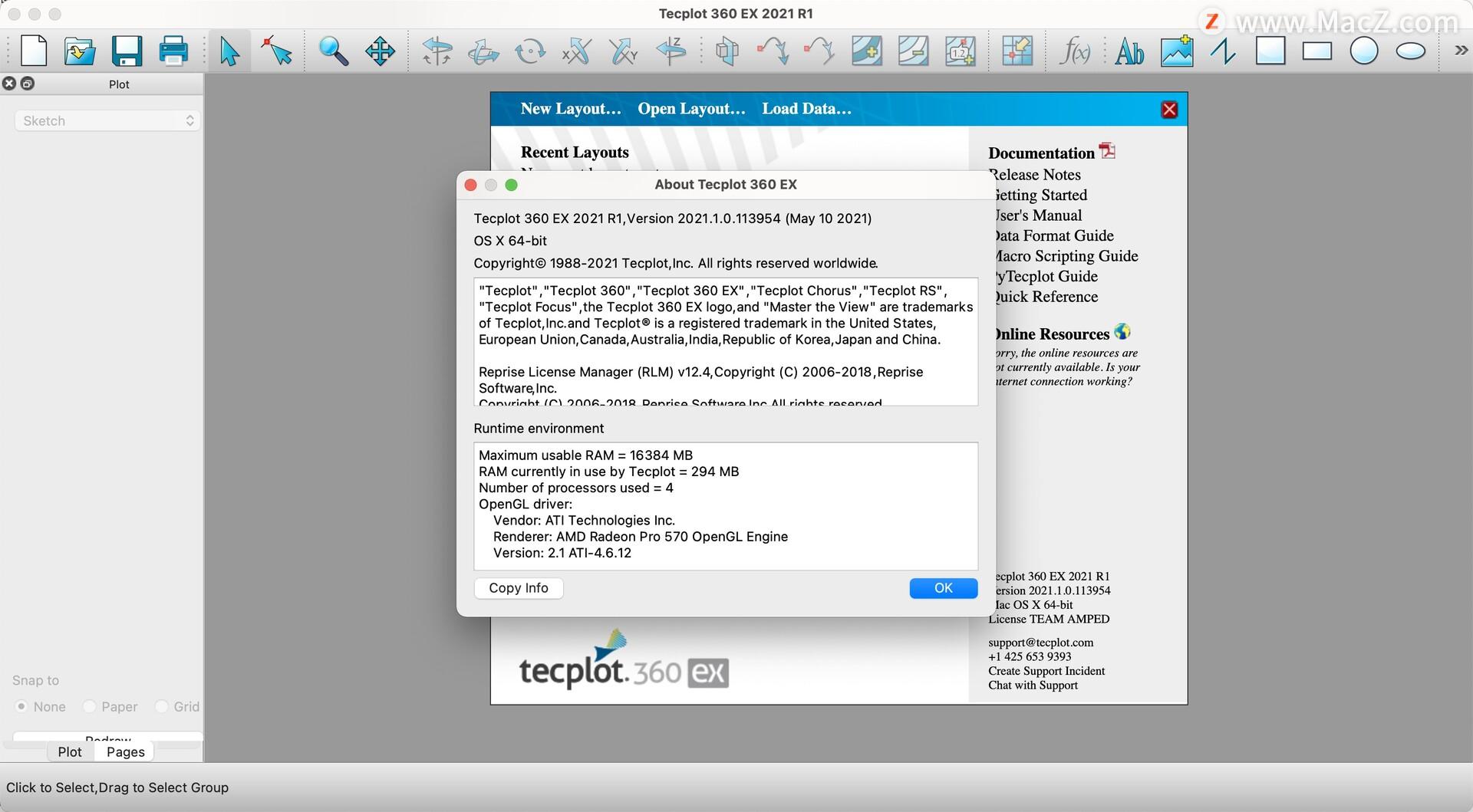Select the Zoom magnifier tool
This screenshot has height=812, width=1473.
[x=333, y=51]
